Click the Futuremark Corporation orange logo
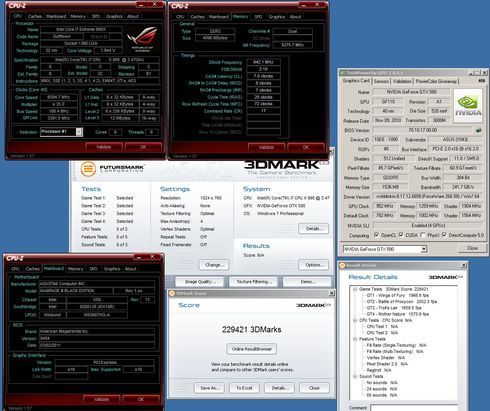The height and width of the screenshot is (411, 490). (88, 169)
